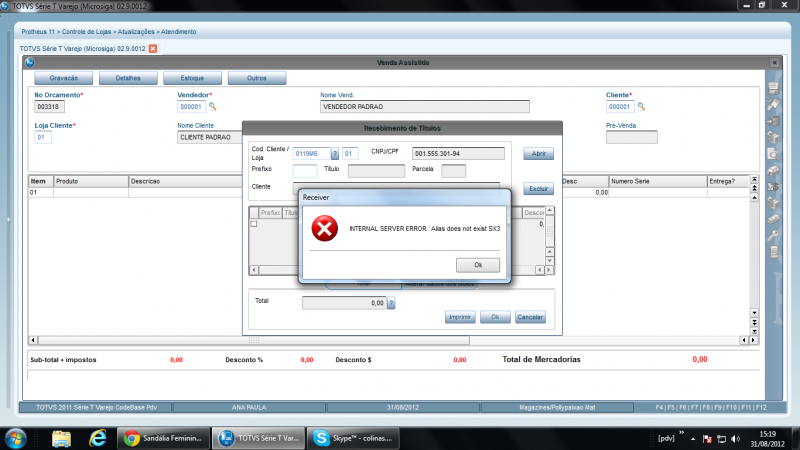Close the Venda Assistida window
This screenshot has width=800, height=450.
click(774, 62)
